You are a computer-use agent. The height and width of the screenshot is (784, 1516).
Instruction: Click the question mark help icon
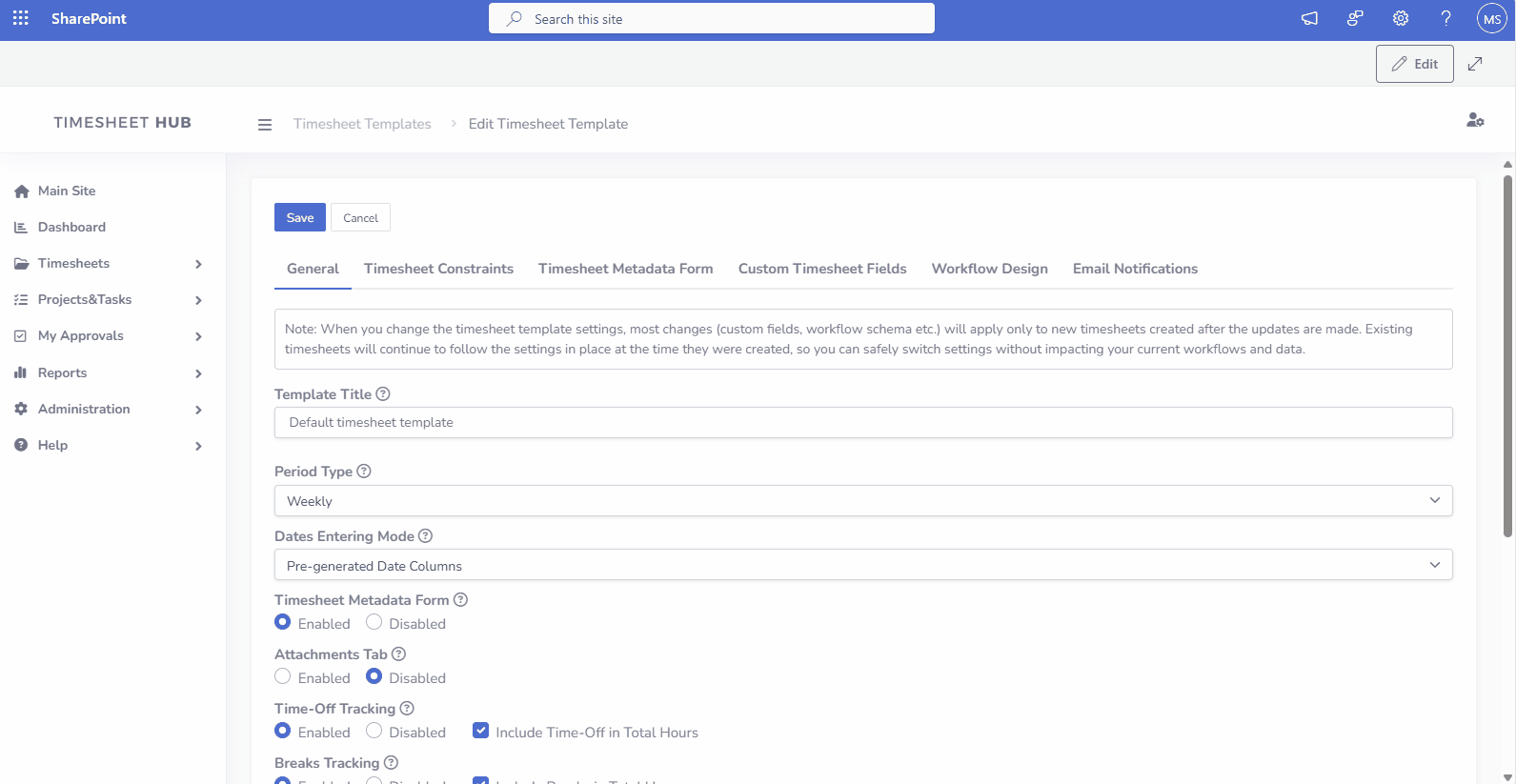click(x=1445, y=18)
